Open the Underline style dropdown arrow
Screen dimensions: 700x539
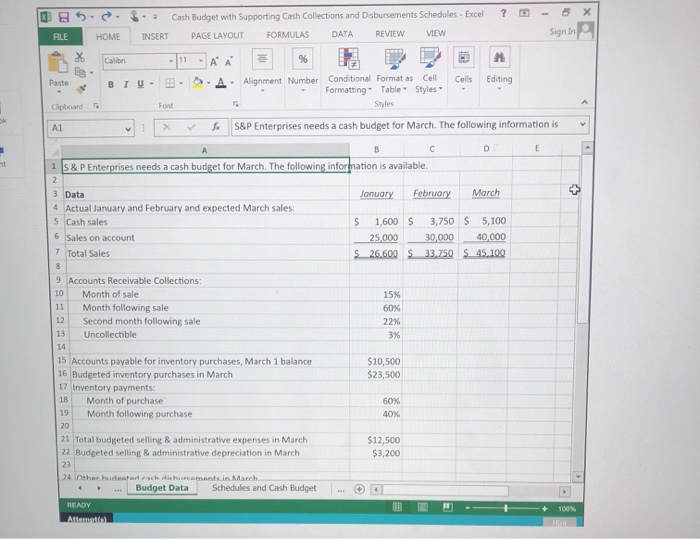tap(152, 84)
